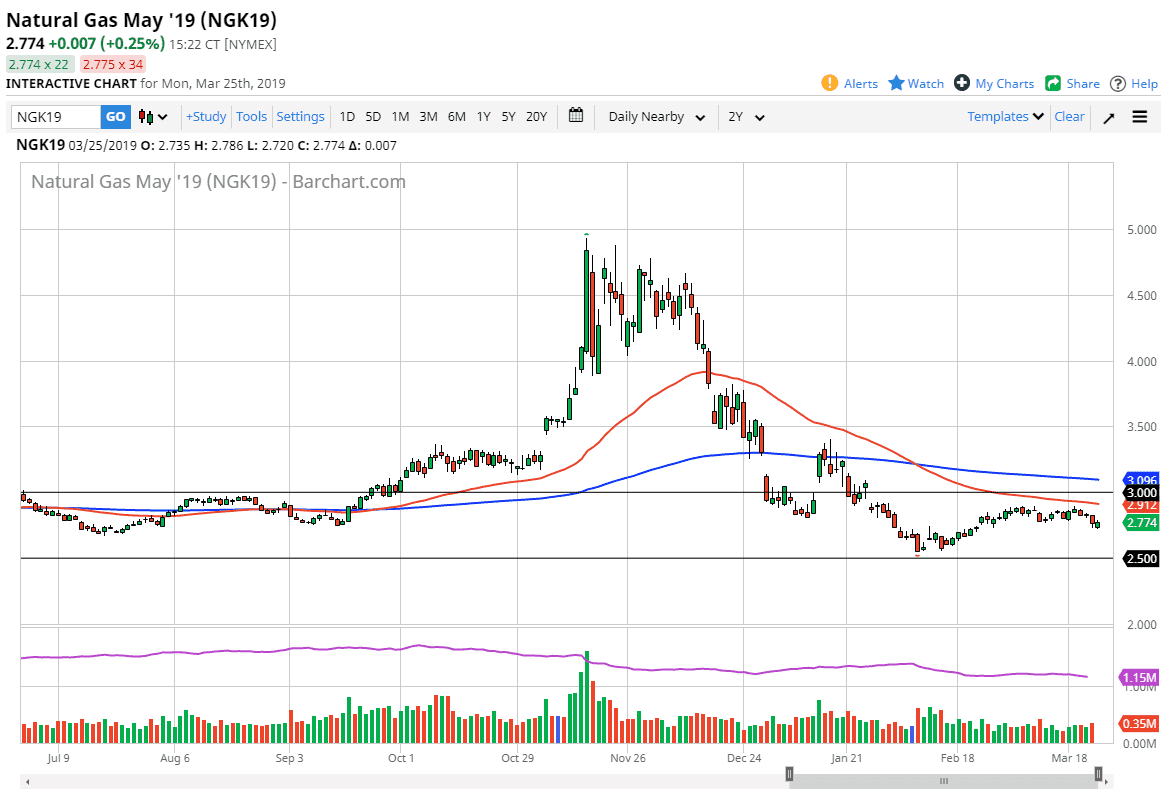Open the Templates dropdown
1172x794 pixels.
point(1005,117)
